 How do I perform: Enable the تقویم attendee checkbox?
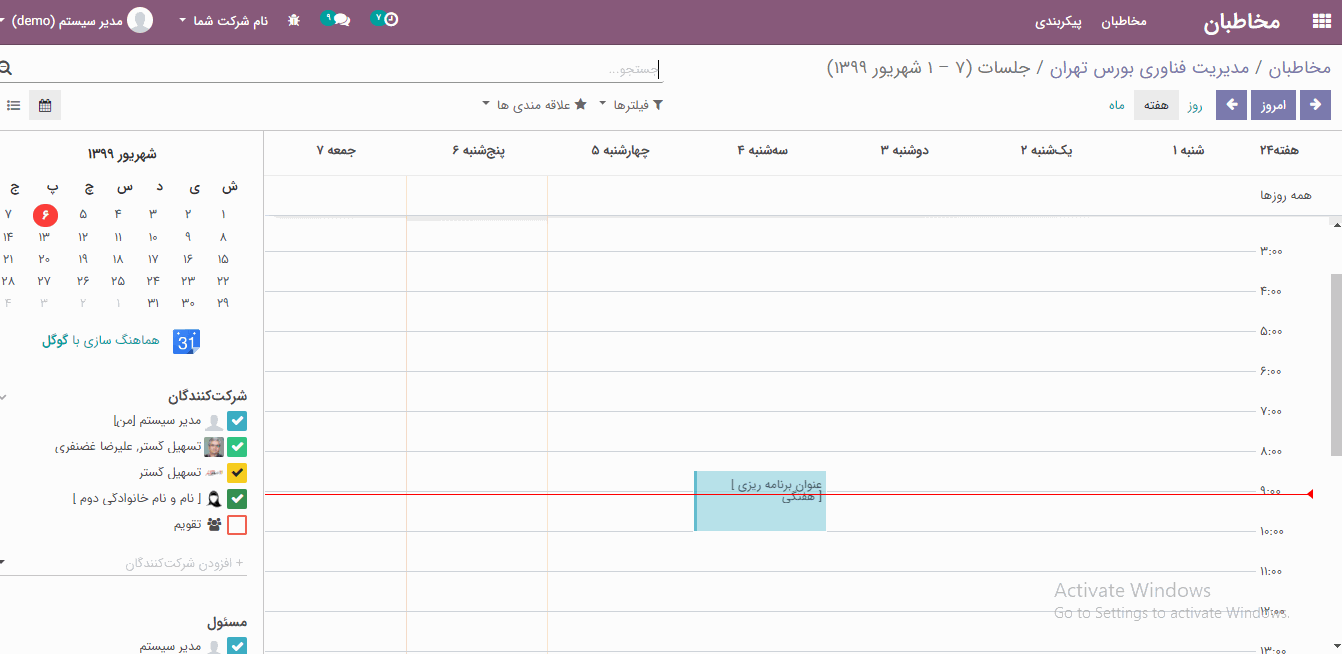237,525
